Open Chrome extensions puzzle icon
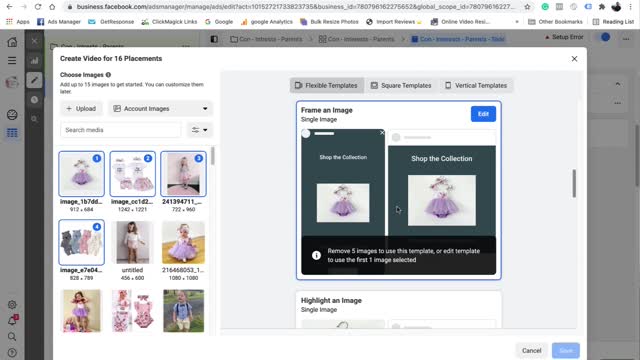 coord(602,7)
